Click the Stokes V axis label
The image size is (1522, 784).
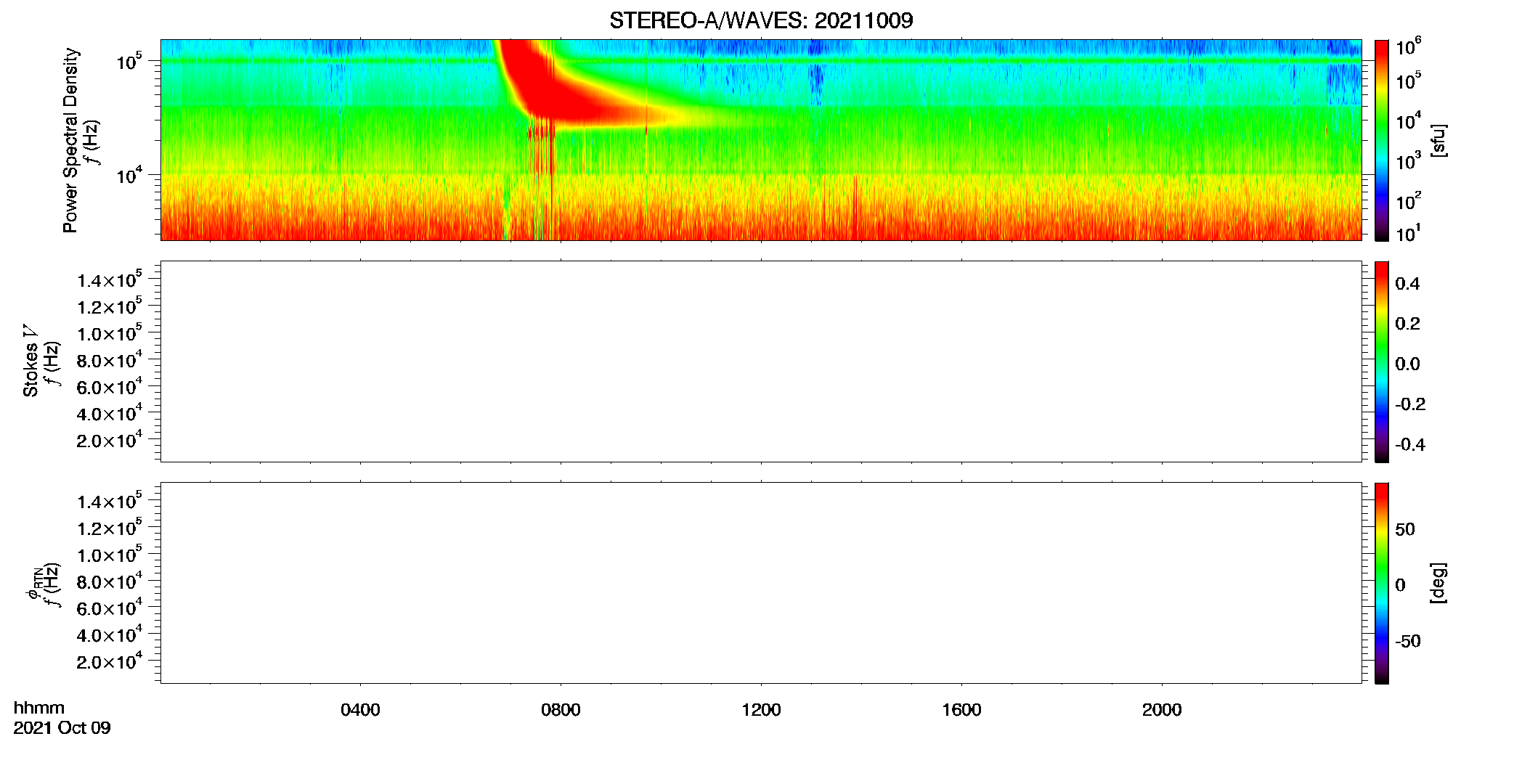pos(30,361)
